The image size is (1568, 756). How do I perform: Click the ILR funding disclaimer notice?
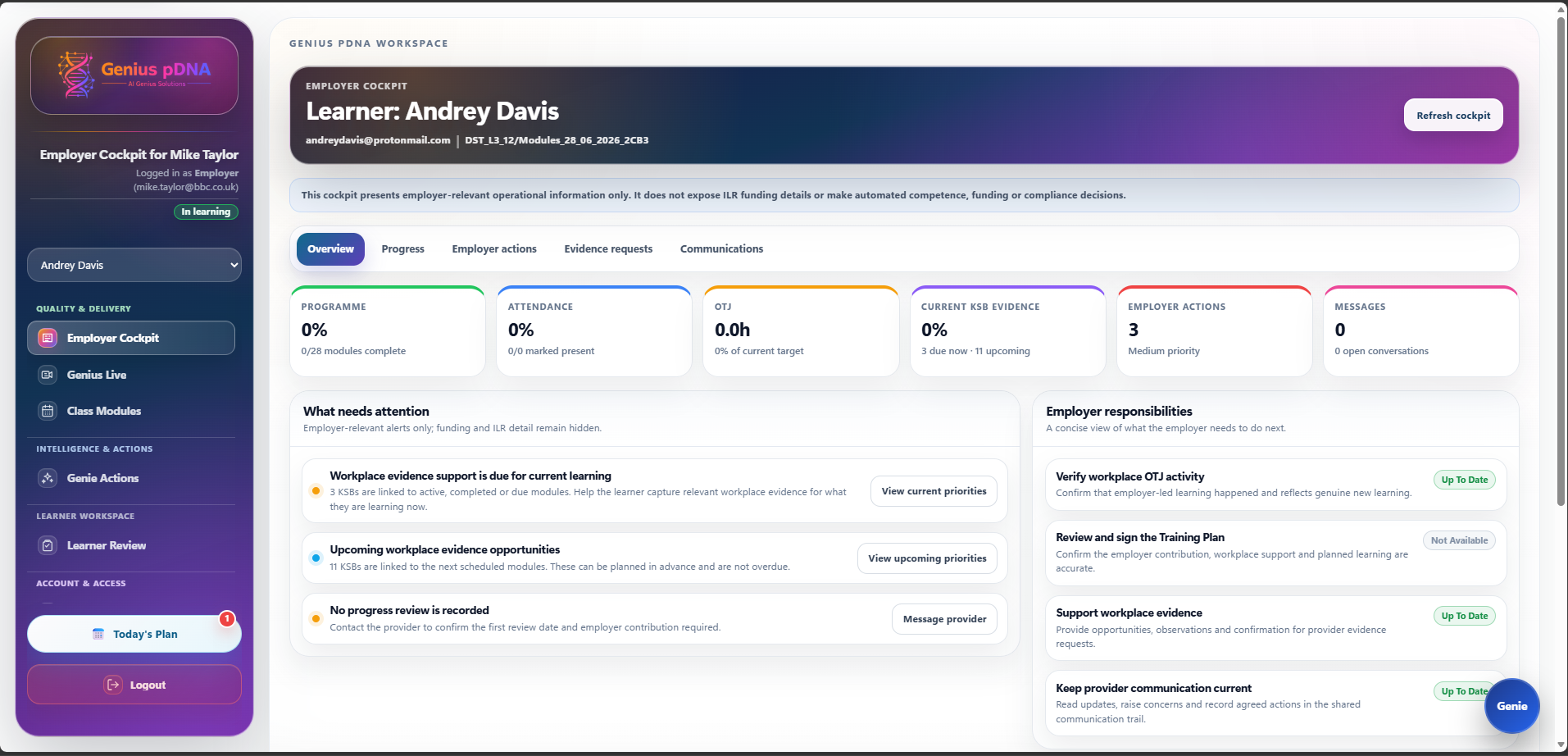(904, 195)
